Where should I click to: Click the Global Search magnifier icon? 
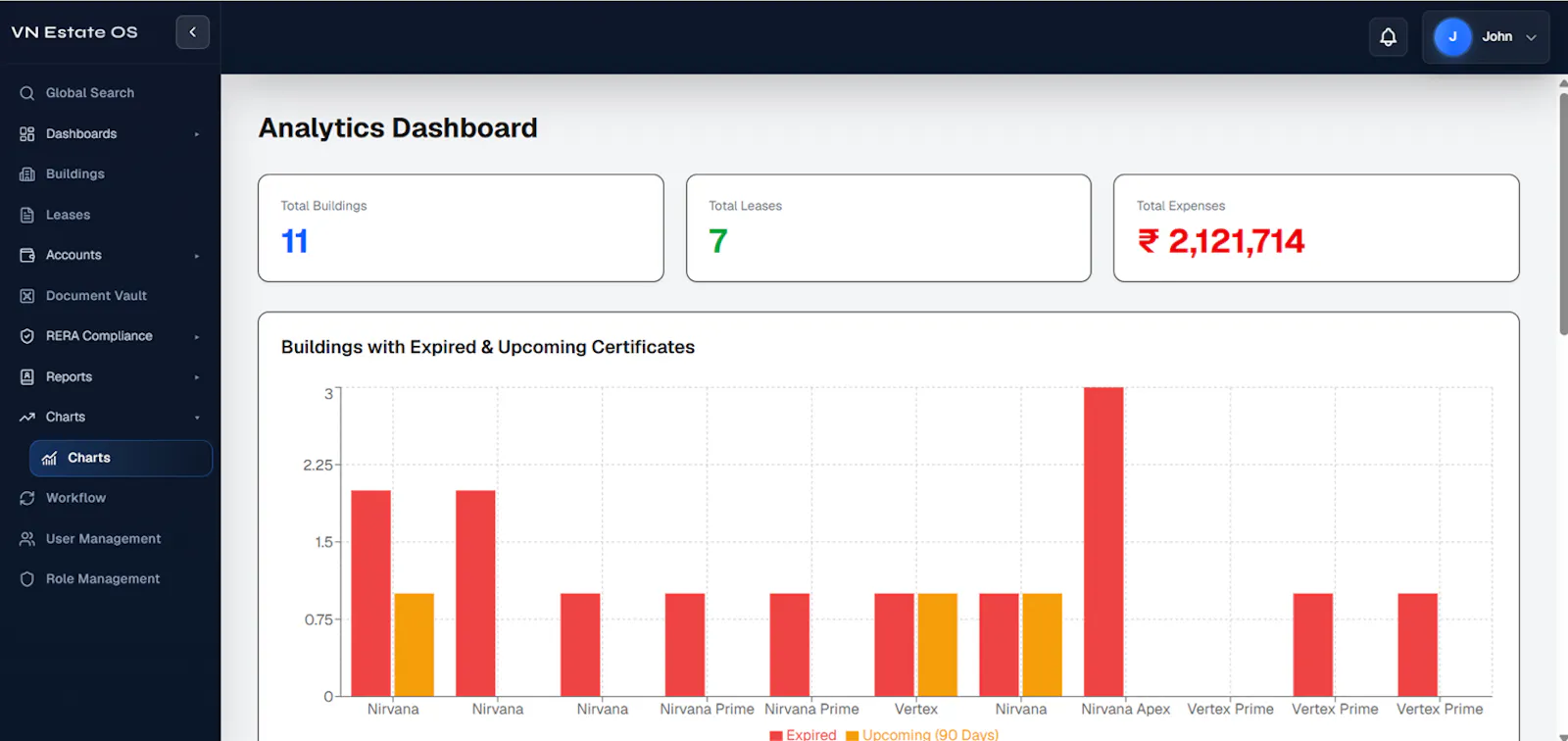click(27, 93)
